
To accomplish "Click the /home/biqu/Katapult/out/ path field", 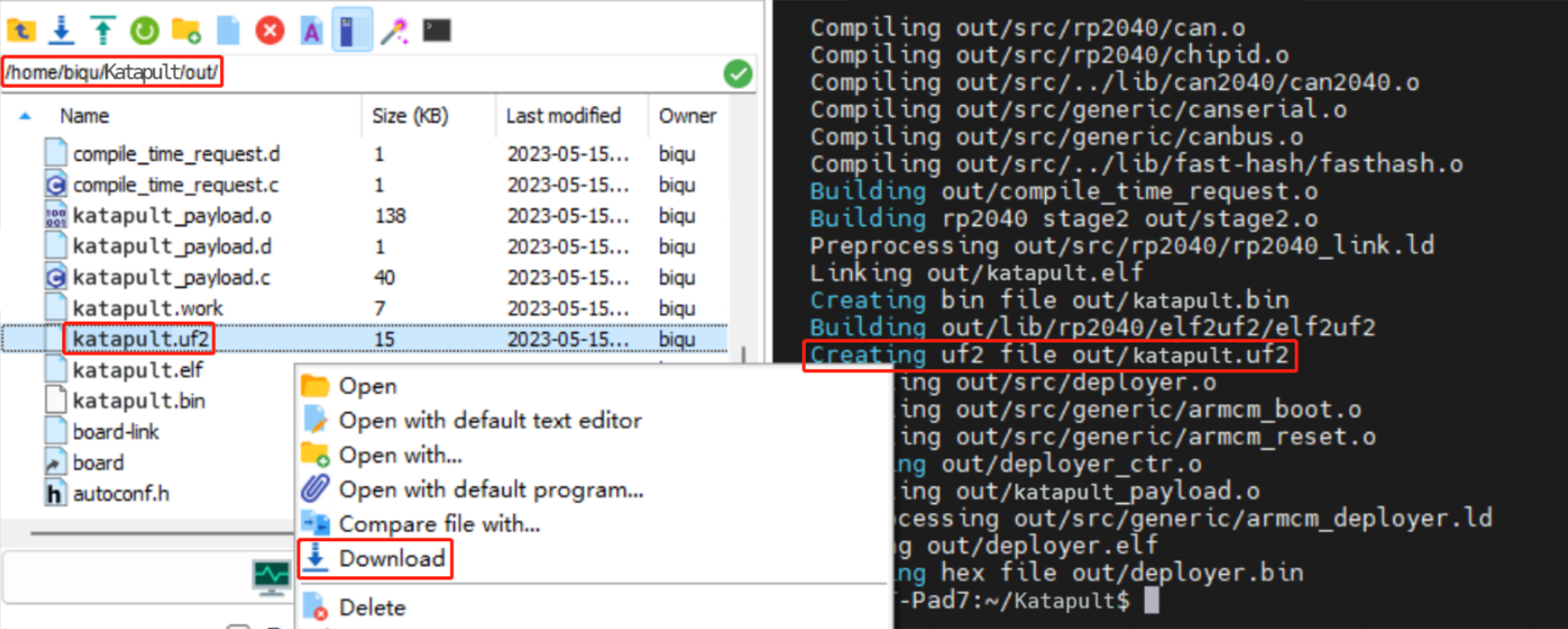I will (x=111, y=72).
